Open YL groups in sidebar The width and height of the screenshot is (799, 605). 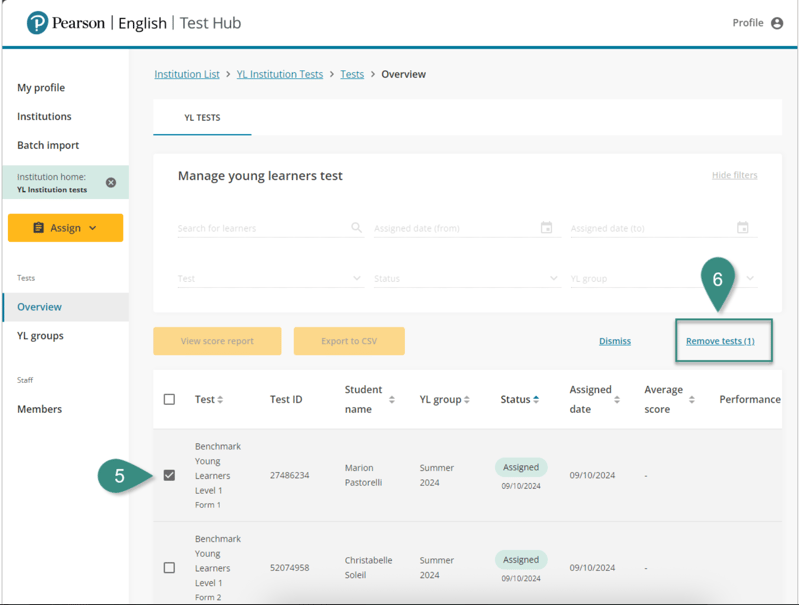pyautogui.click(x=40, y=336)
